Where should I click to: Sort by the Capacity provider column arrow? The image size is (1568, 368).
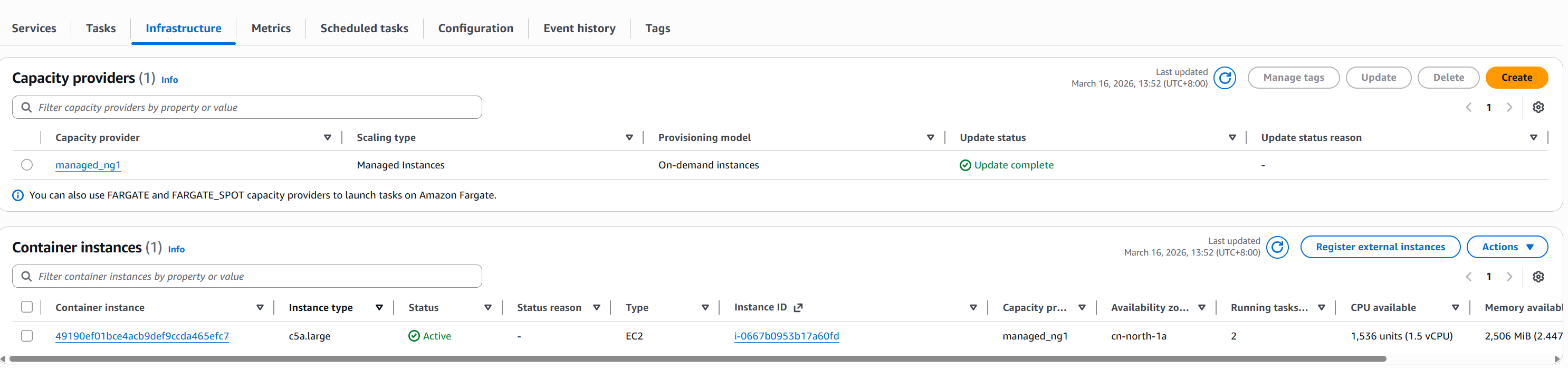(328, 138)
